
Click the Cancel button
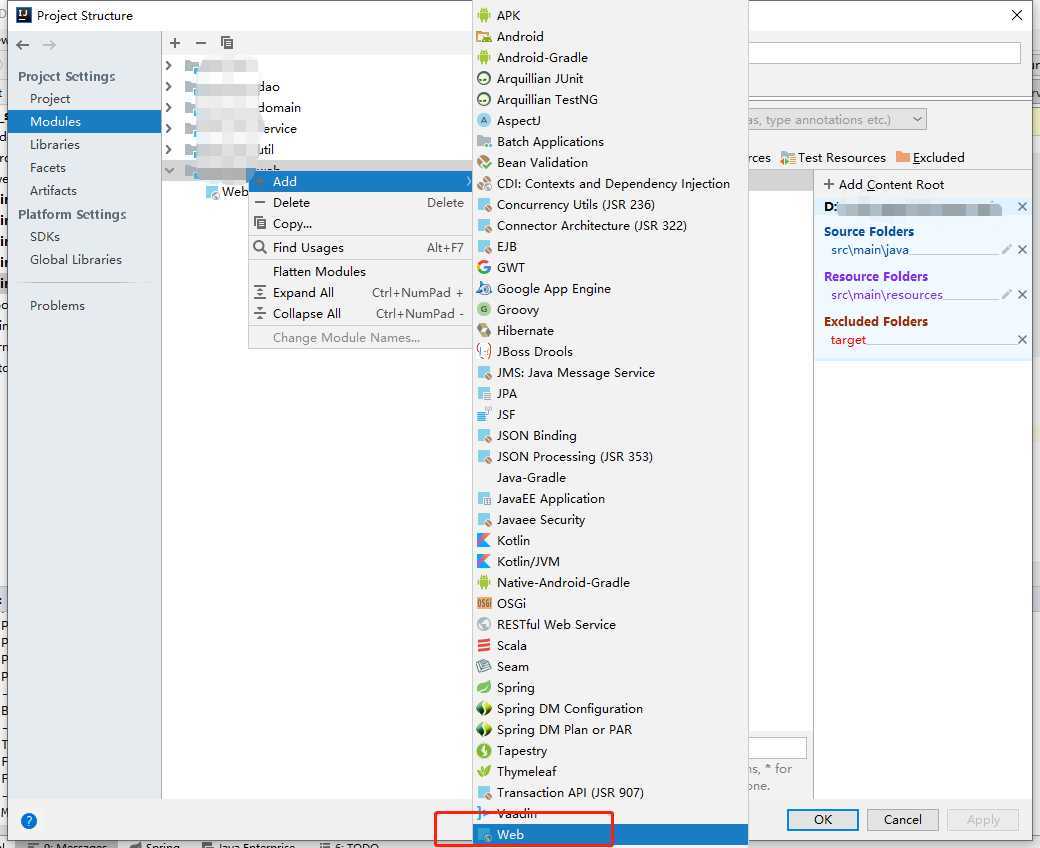[903, 819]
